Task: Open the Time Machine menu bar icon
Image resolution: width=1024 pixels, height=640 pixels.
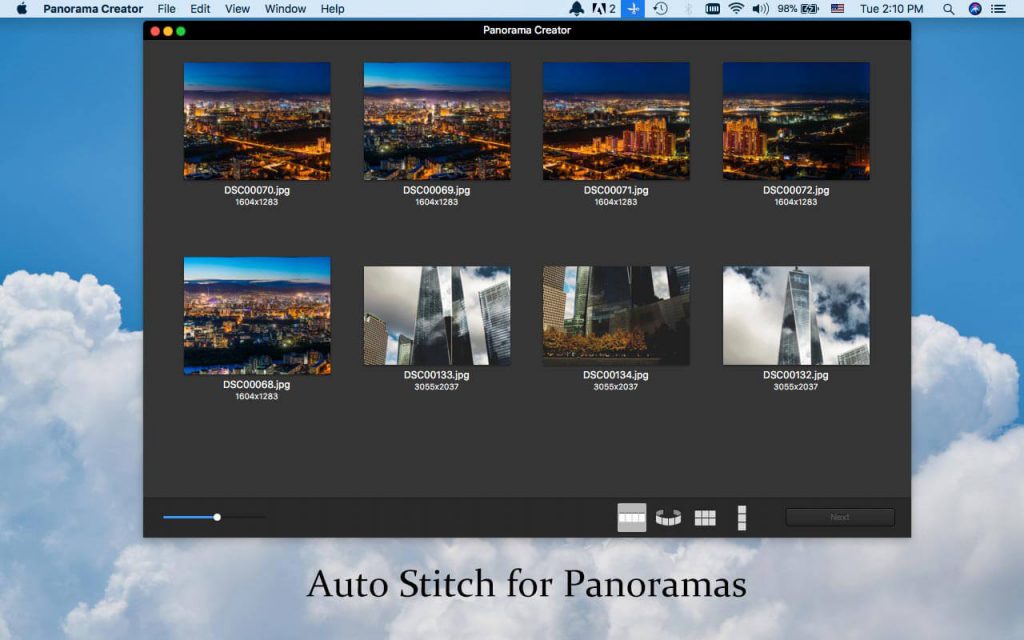Action: (x=661, y=9)
